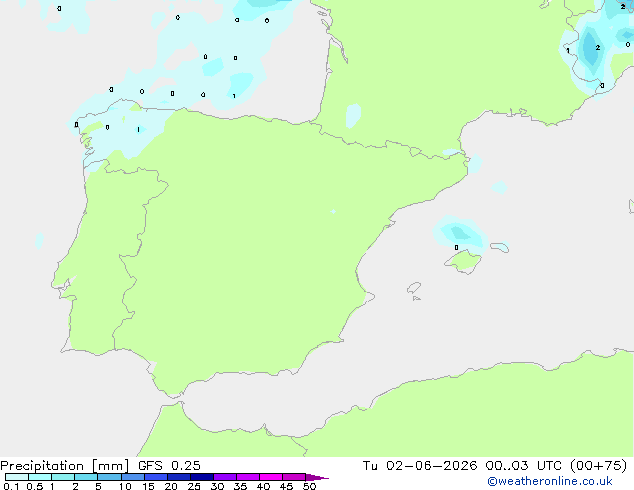Select the 2–5 mm legend swatch
Image resolution: width=634 pixels, height=490 pixels.
[86, 477]
